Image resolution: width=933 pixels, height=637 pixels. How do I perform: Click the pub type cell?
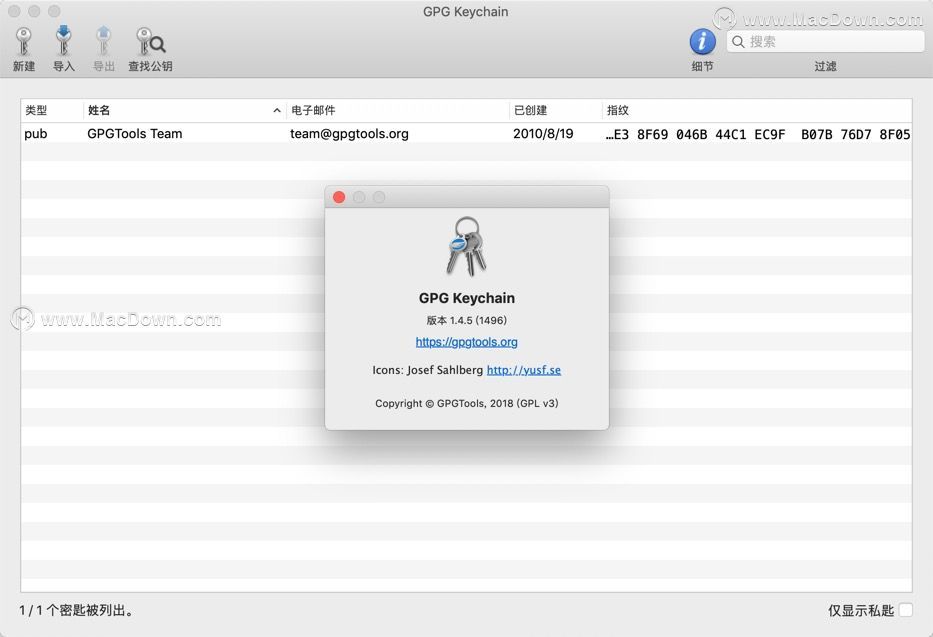[x=36, y=134]
